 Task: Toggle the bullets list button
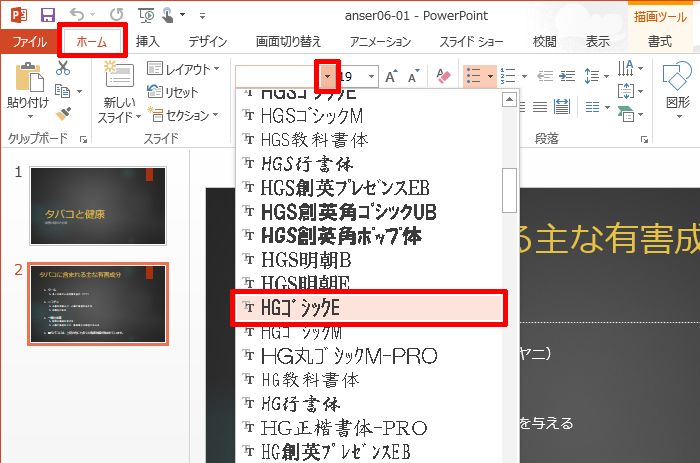tap(474, 76)
